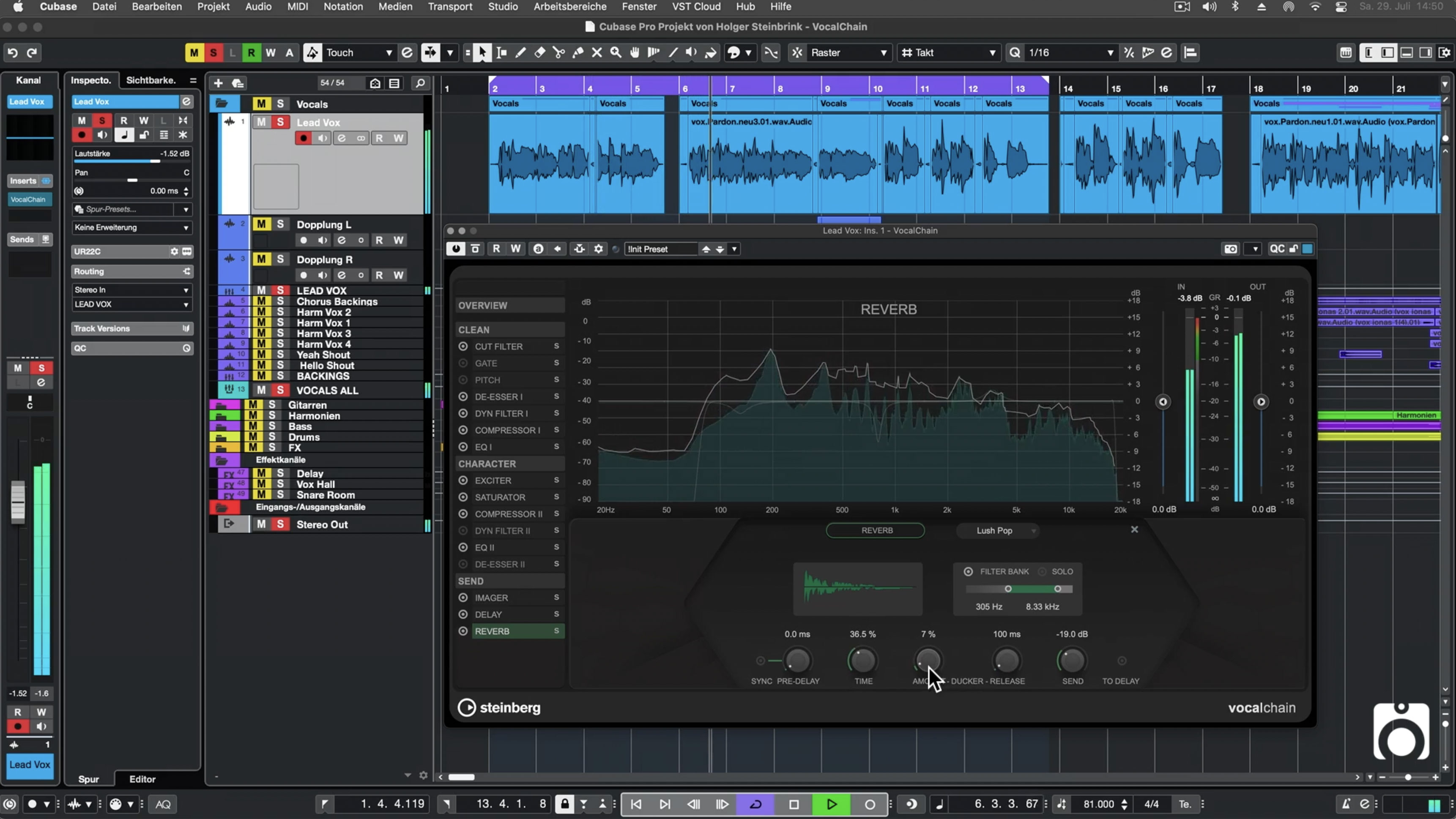Toggle CUT FILTER module power
The image size is (1456, 819).
pyautogui.click(x=463, y=346)
